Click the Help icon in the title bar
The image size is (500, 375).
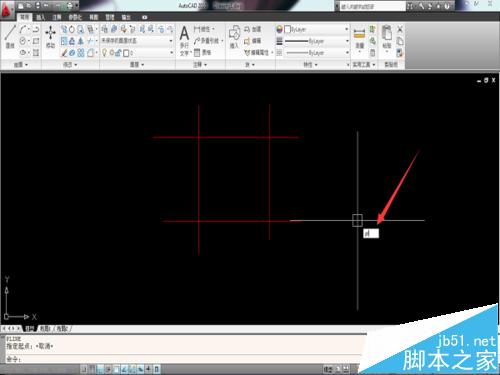coord(447,6)
